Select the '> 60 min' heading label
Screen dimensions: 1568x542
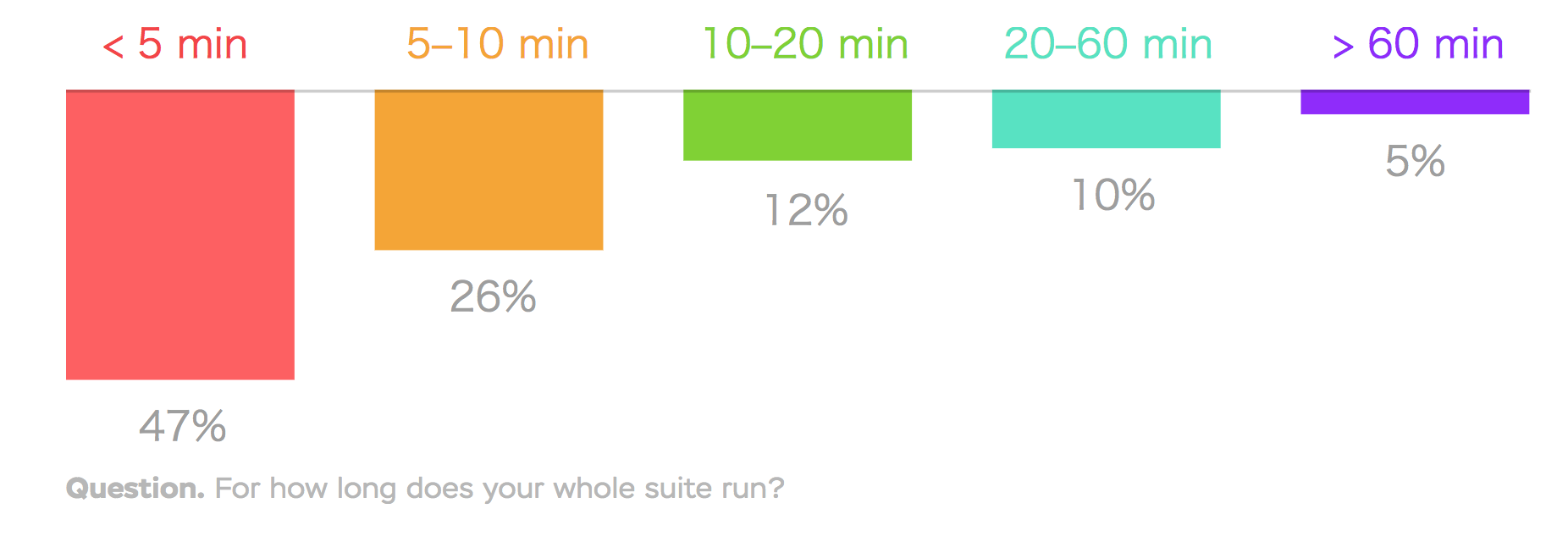[1418, 44]
